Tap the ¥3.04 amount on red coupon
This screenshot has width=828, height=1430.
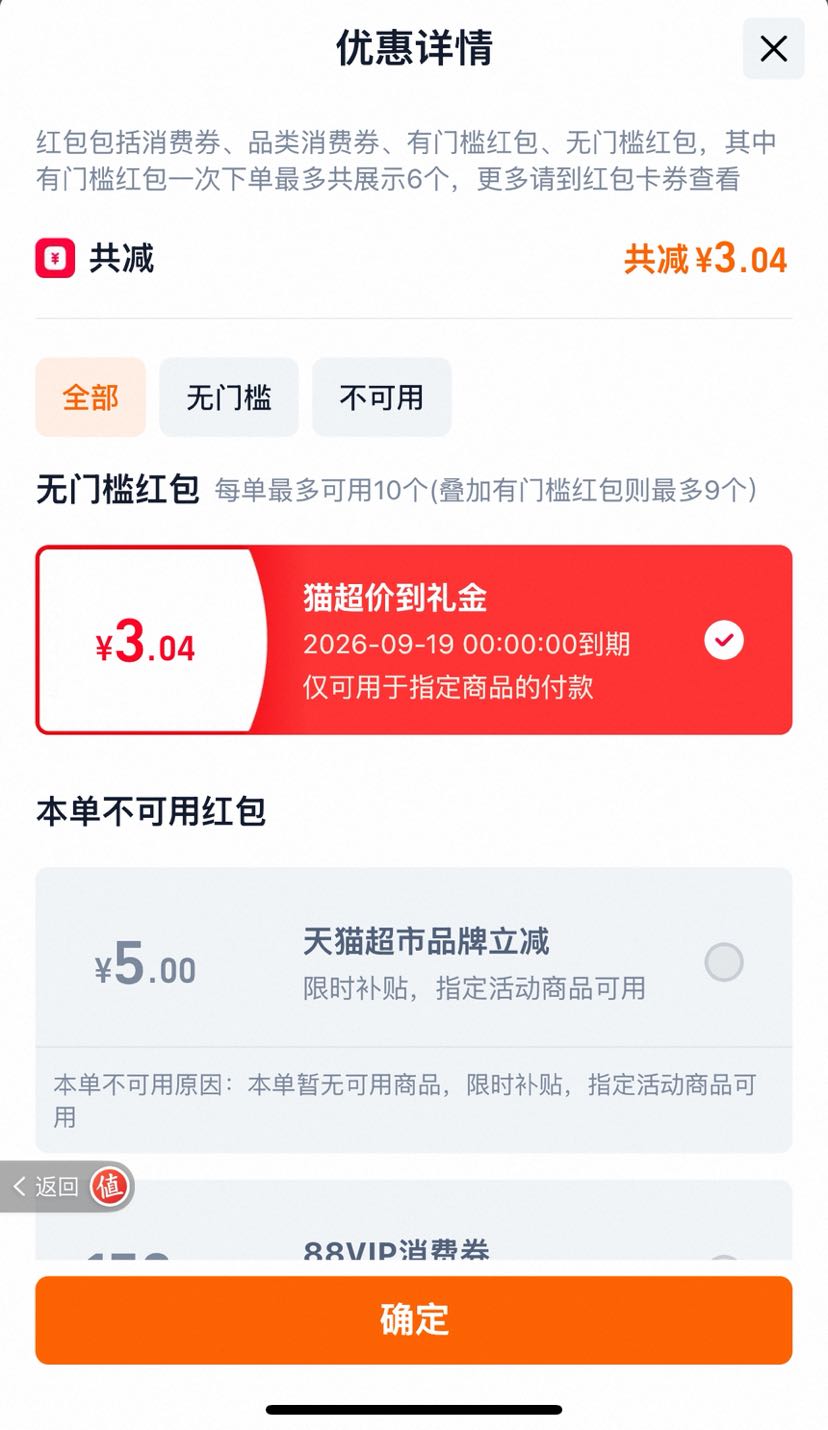point(146,642)
